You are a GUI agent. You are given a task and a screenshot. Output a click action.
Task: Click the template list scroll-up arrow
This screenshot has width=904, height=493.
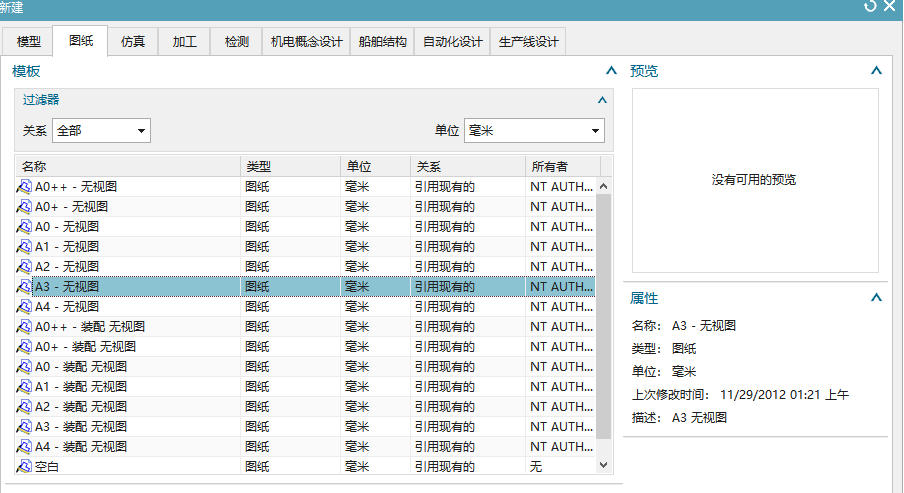click(604, 186)
